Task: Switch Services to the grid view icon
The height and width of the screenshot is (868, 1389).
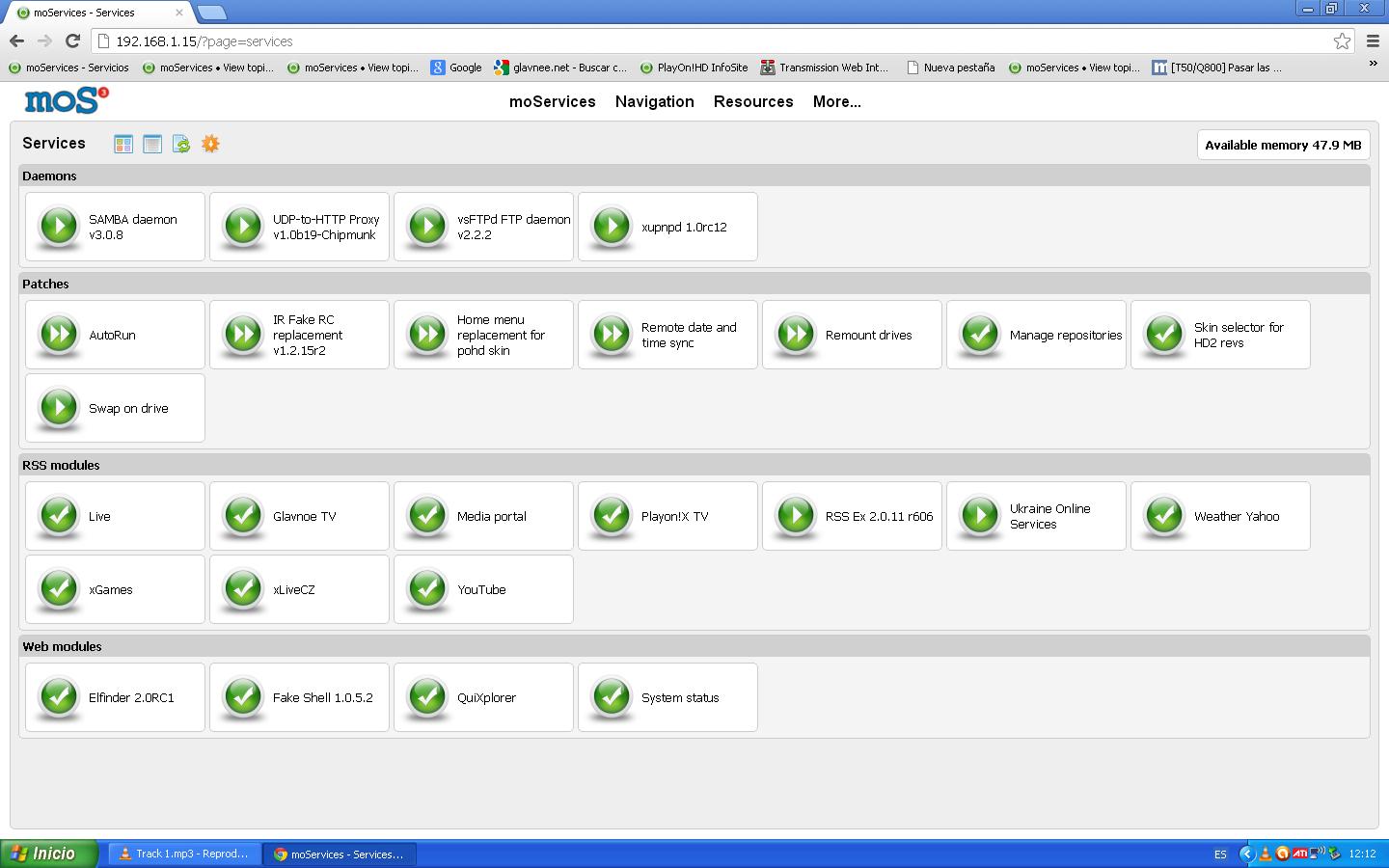Action: tap(123, 144)
